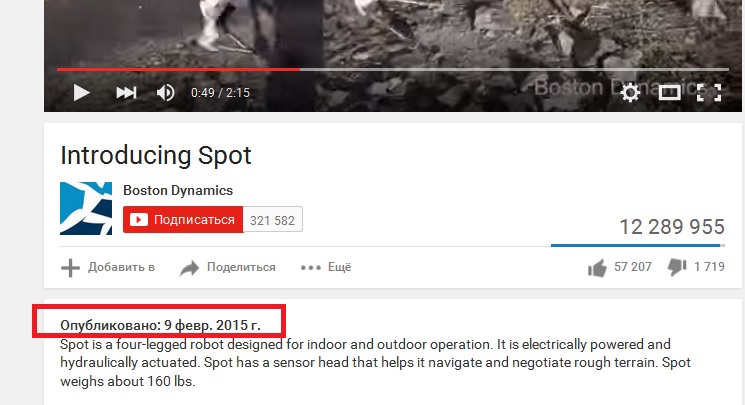Click the 0:49 / 2:15 time display

click(220, 93)
